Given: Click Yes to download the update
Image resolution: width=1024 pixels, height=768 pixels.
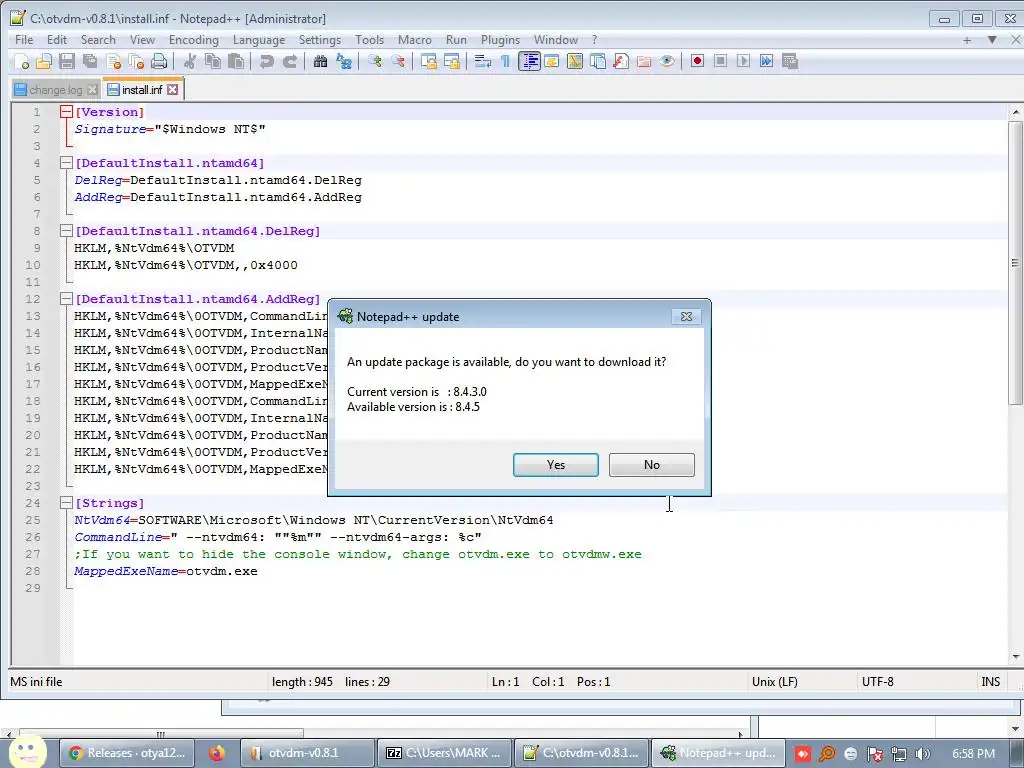Looking at the screenshot, I should [x=556, y=465].
